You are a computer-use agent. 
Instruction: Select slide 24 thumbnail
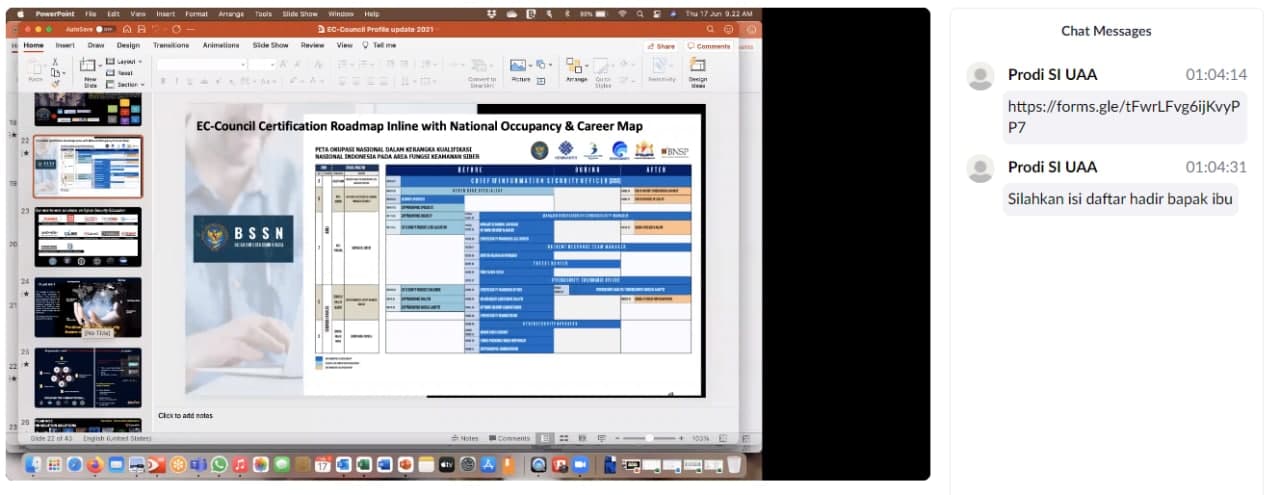click(88, 307)
